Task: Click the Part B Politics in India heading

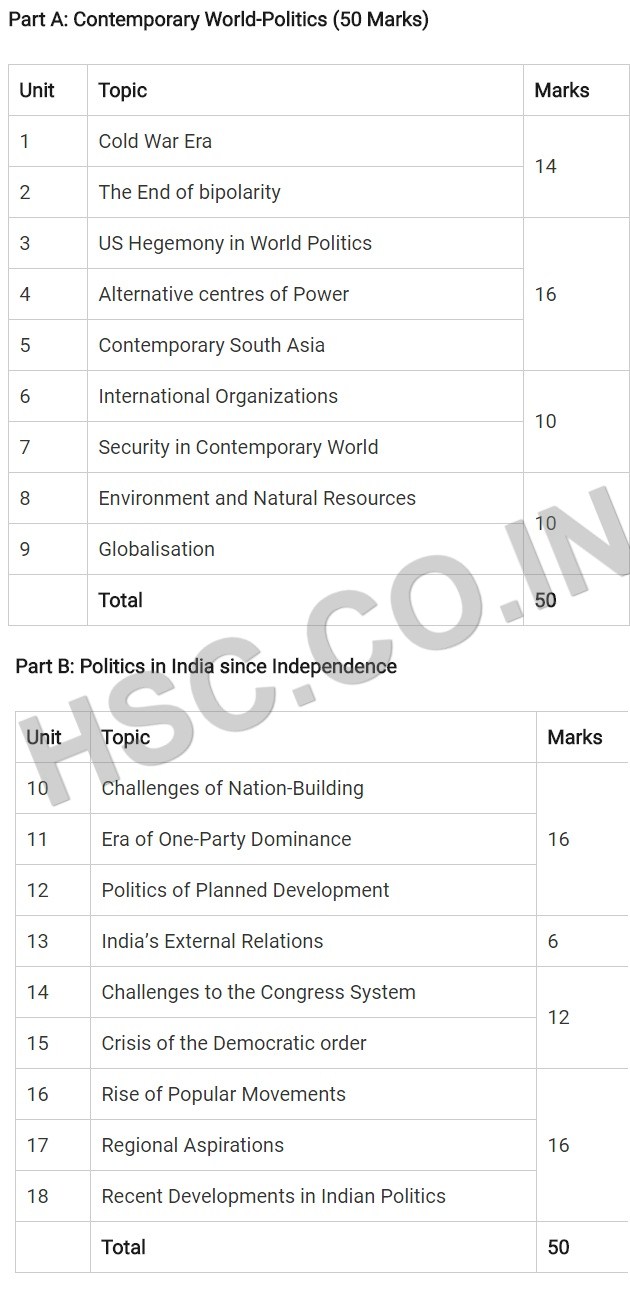Action: (206, 666)
